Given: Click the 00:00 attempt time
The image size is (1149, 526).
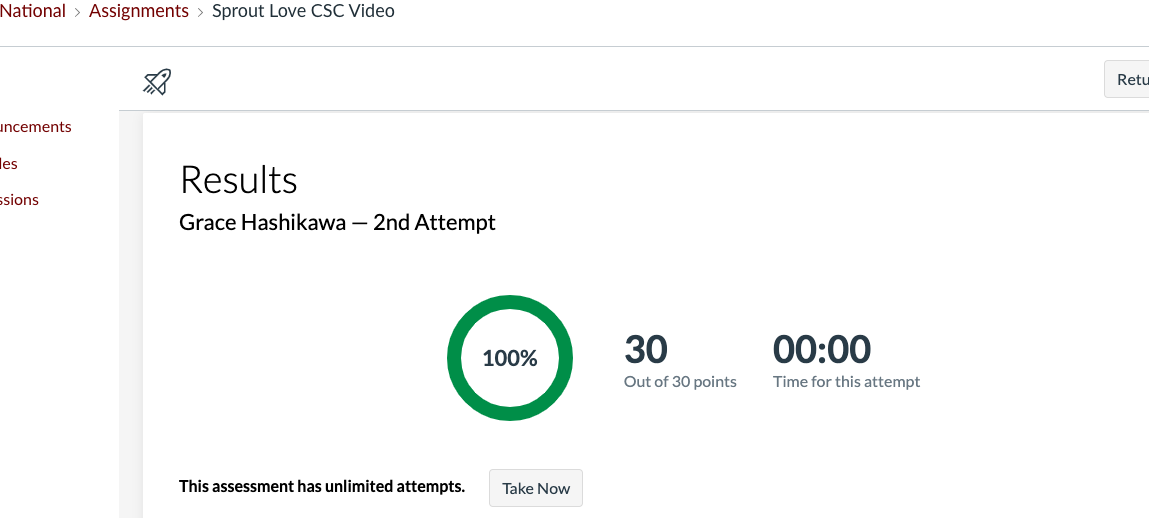Looking at the screenshot, I should pyautogui.click(x=821, y=350).
